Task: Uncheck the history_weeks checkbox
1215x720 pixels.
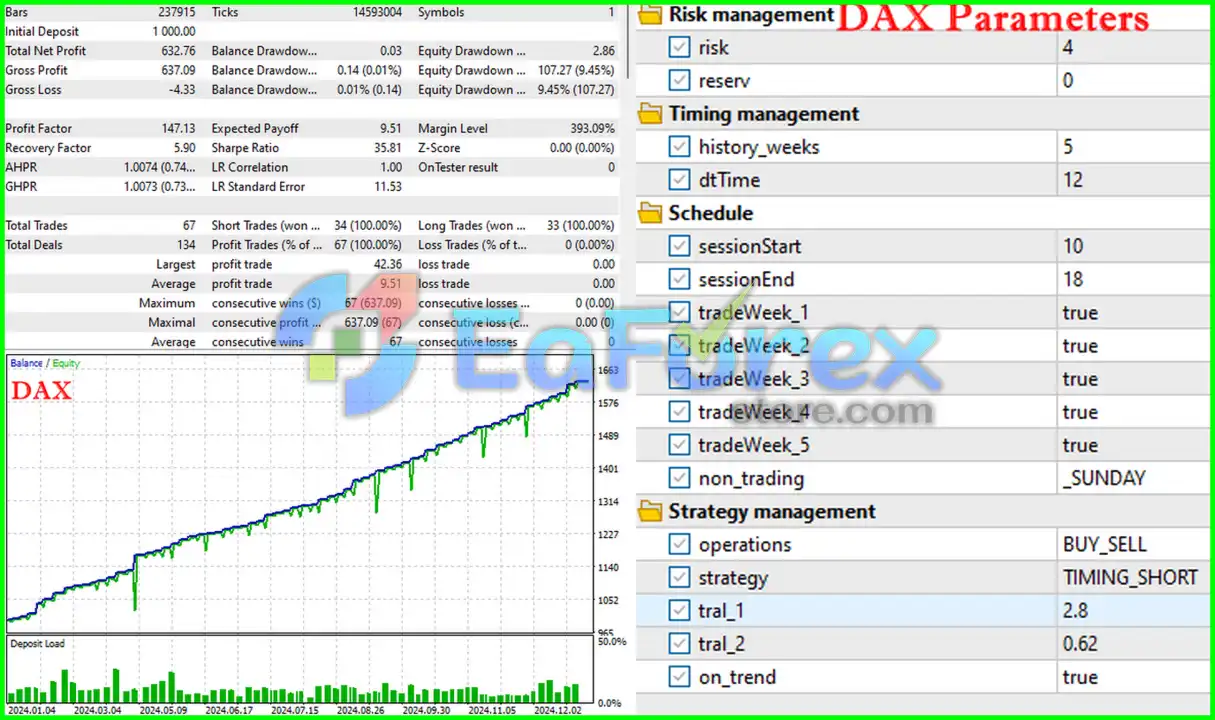Action: click(x=679, y=147)
